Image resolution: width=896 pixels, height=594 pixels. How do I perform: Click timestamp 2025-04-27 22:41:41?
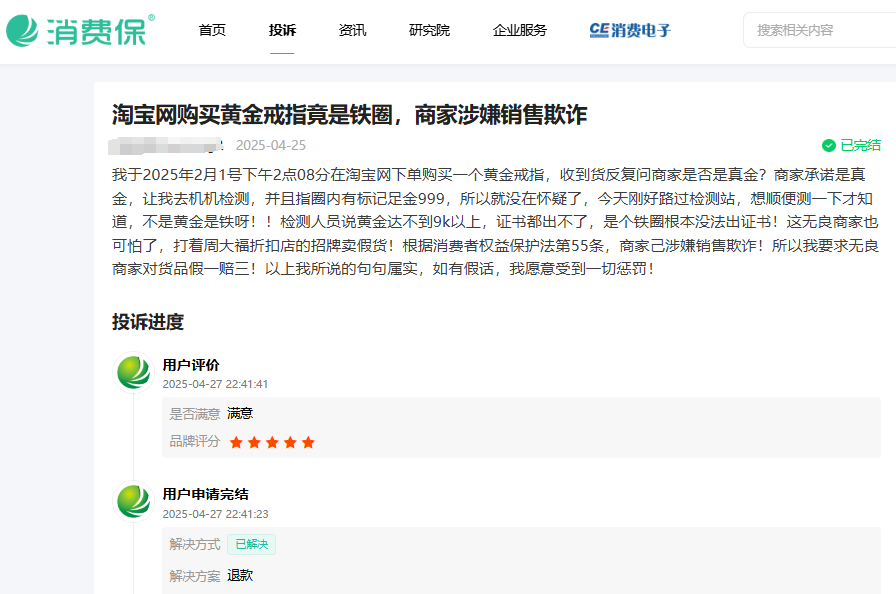(x=215, y=384)
